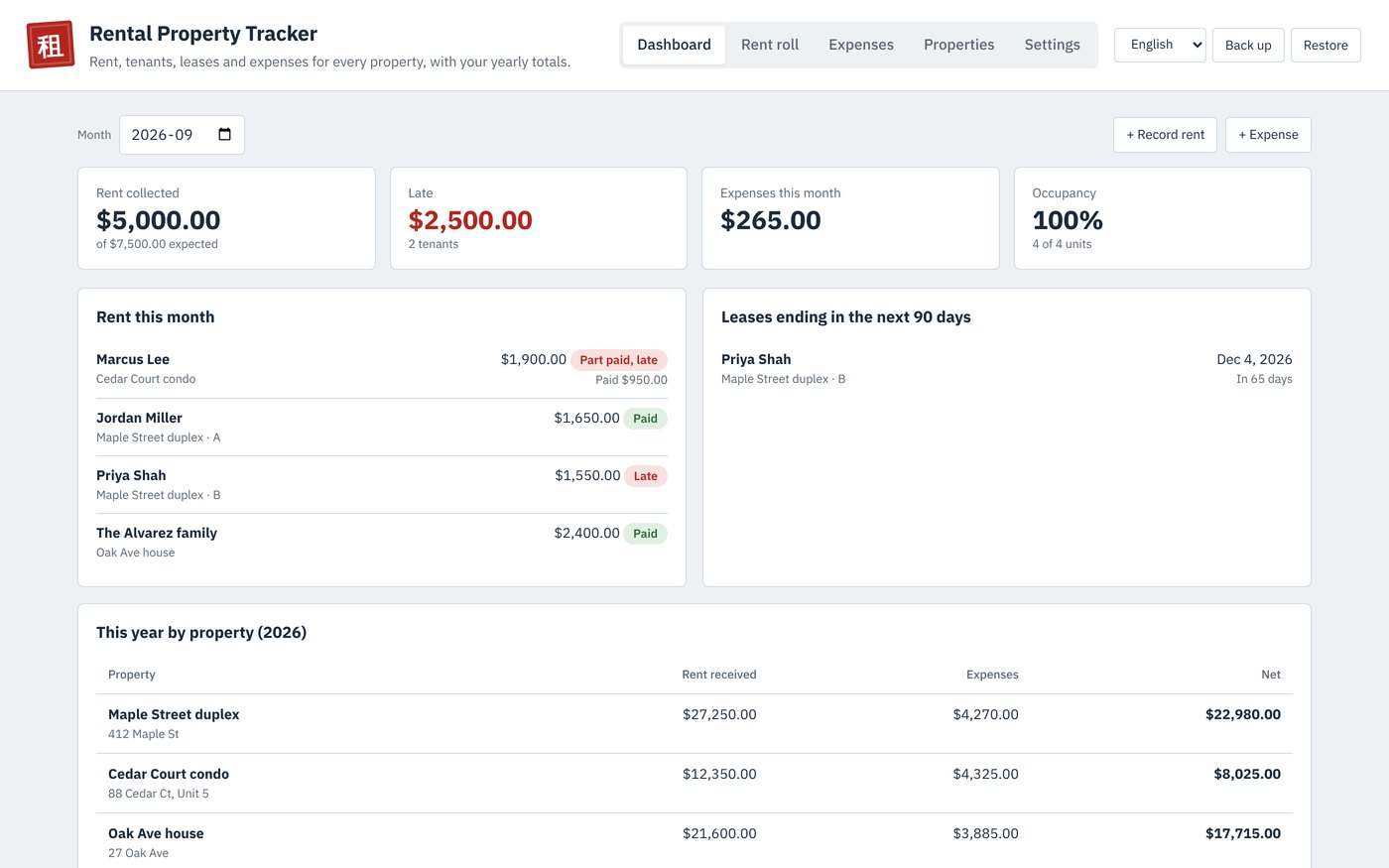Image resolution: width=1389 pixels, height=868 pixels.
Task: Click the In 65 days label
Action: pyautogui.click(x=1264, y=379)
